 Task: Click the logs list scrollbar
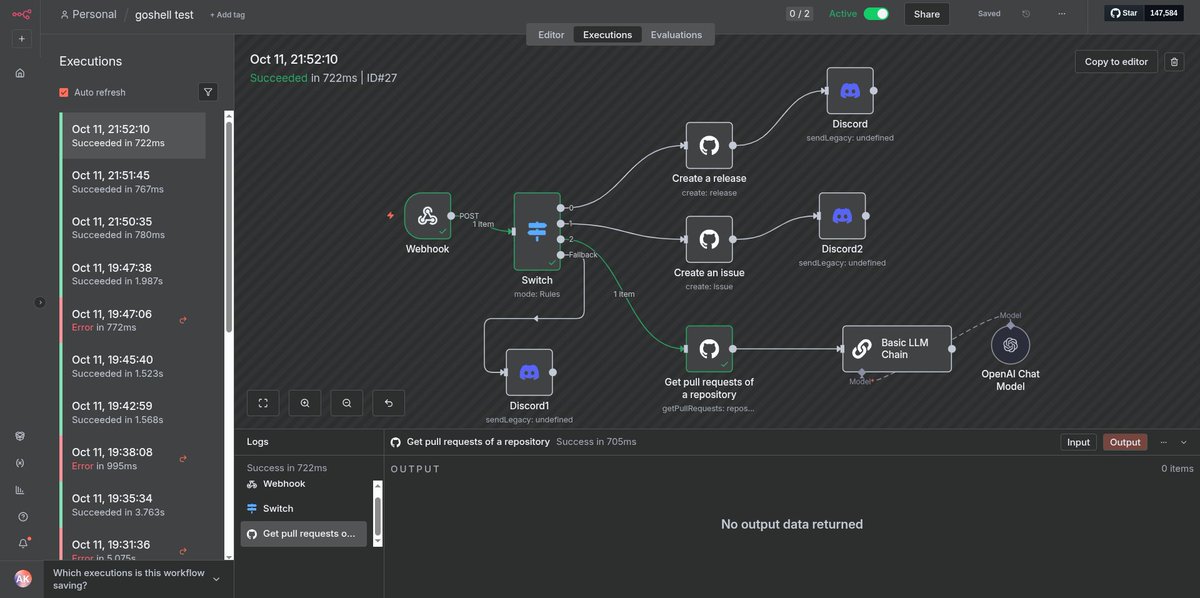point(378,515)
